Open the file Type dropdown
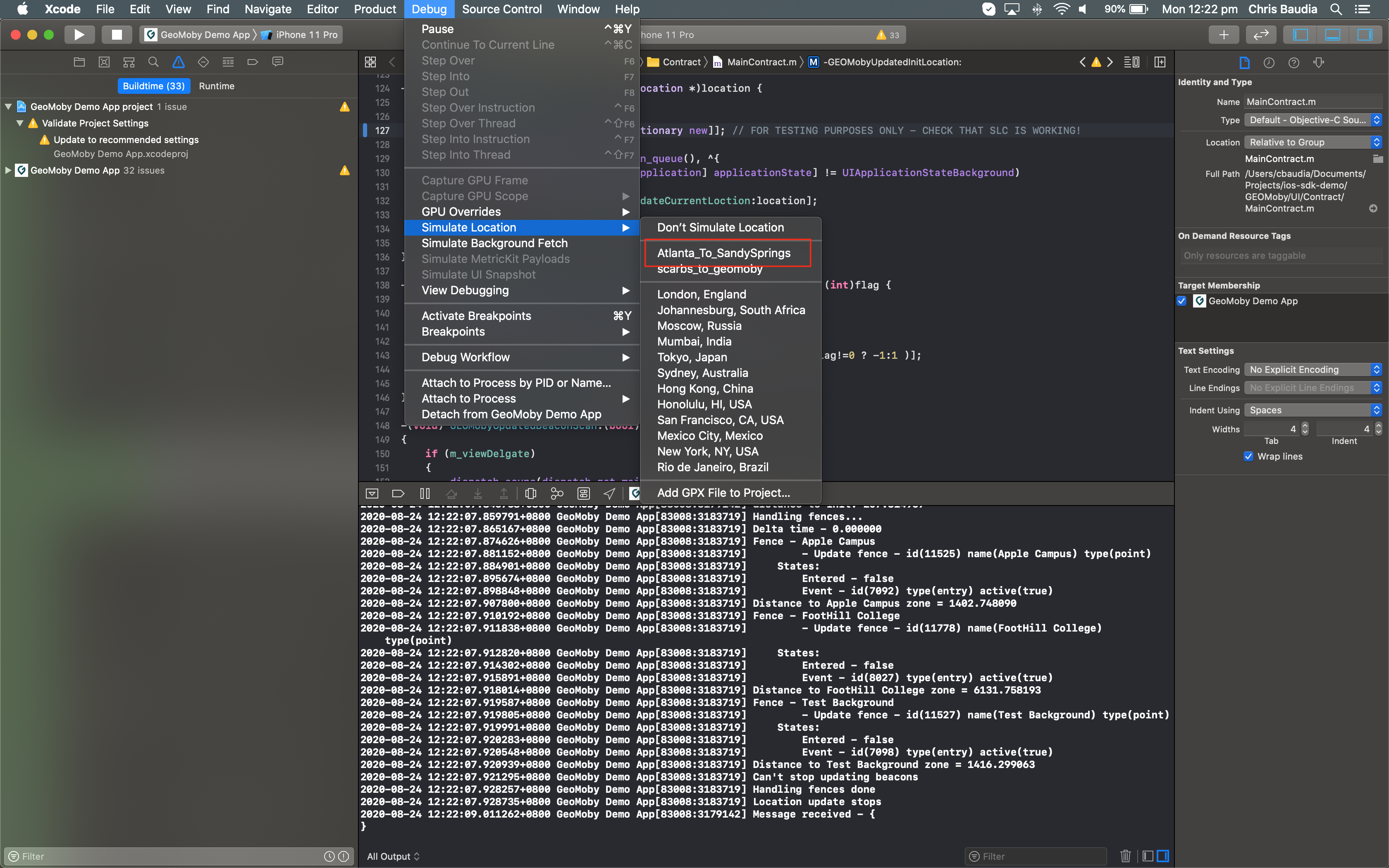Image resolution: width=1389 pixels, height=868 pixels. click(1313, 120)
